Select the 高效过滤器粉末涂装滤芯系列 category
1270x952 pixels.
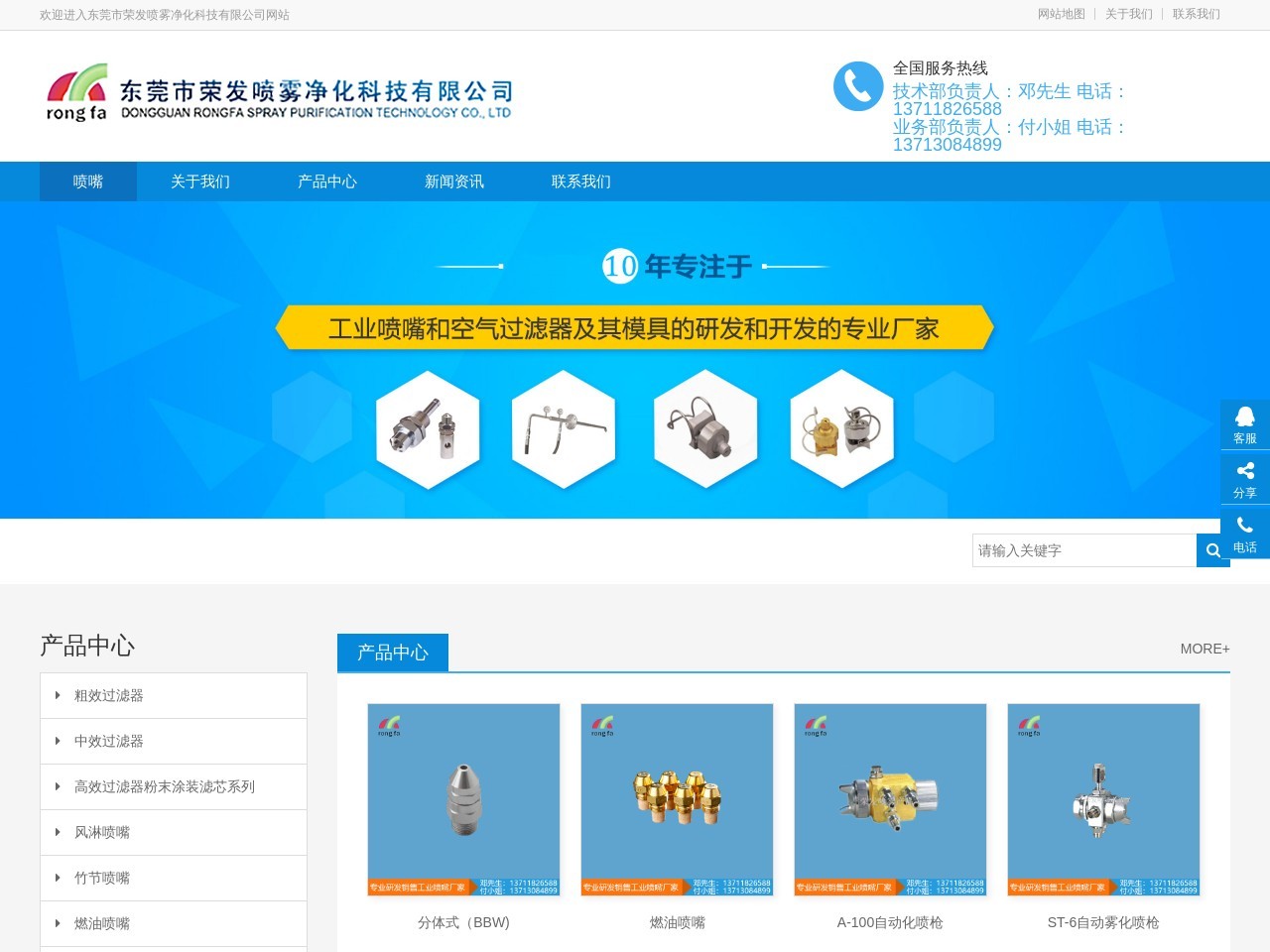coord(164,786)
